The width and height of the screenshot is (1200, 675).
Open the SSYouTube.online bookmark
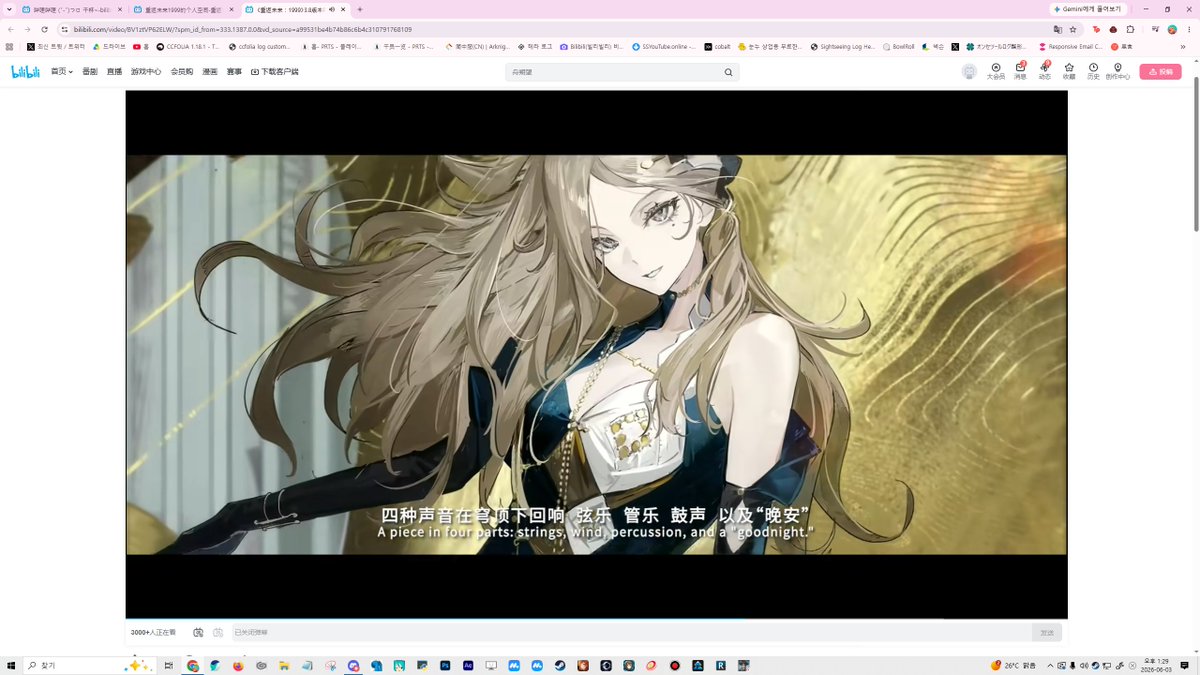(663, 46)
